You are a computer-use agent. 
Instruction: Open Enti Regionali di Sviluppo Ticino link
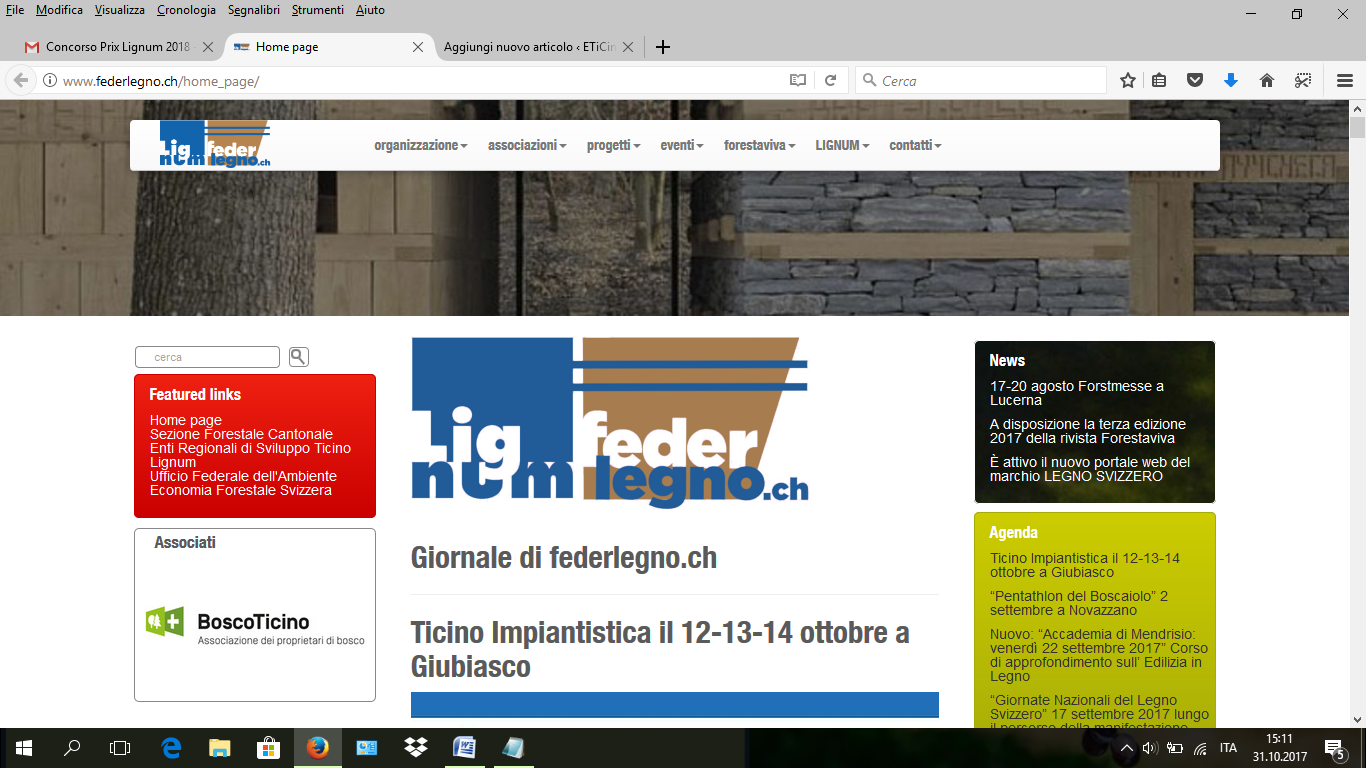[x=250, y=448]
